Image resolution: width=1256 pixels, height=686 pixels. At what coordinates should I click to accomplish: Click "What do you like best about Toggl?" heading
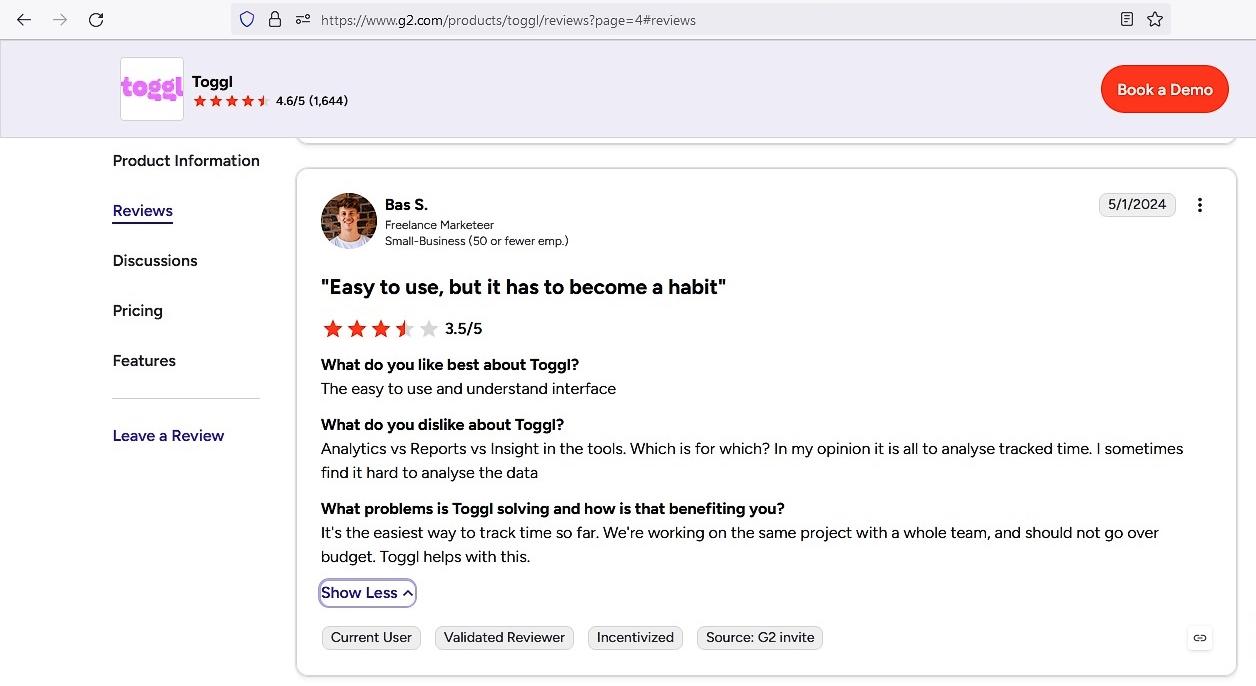tap(450, 365)
